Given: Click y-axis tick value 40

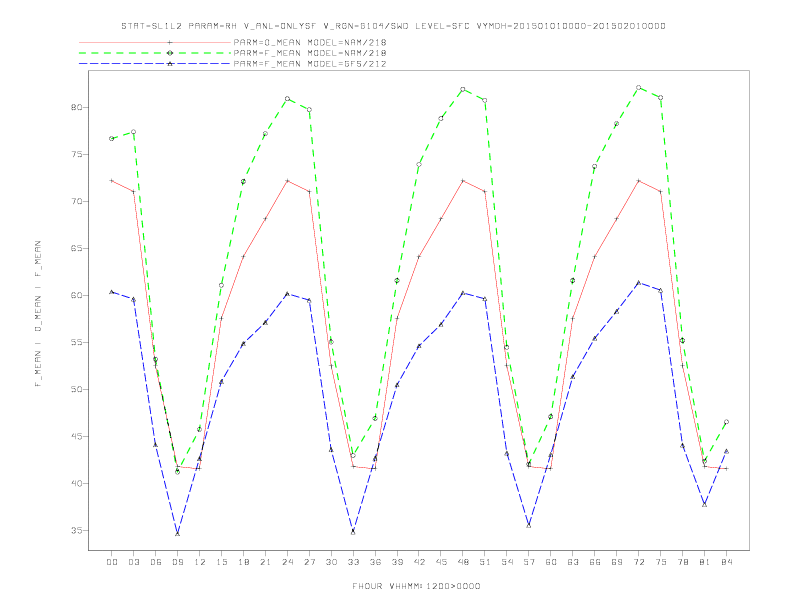Looking at the screenshot, I should pyautogui.click(x=76, y=483).
